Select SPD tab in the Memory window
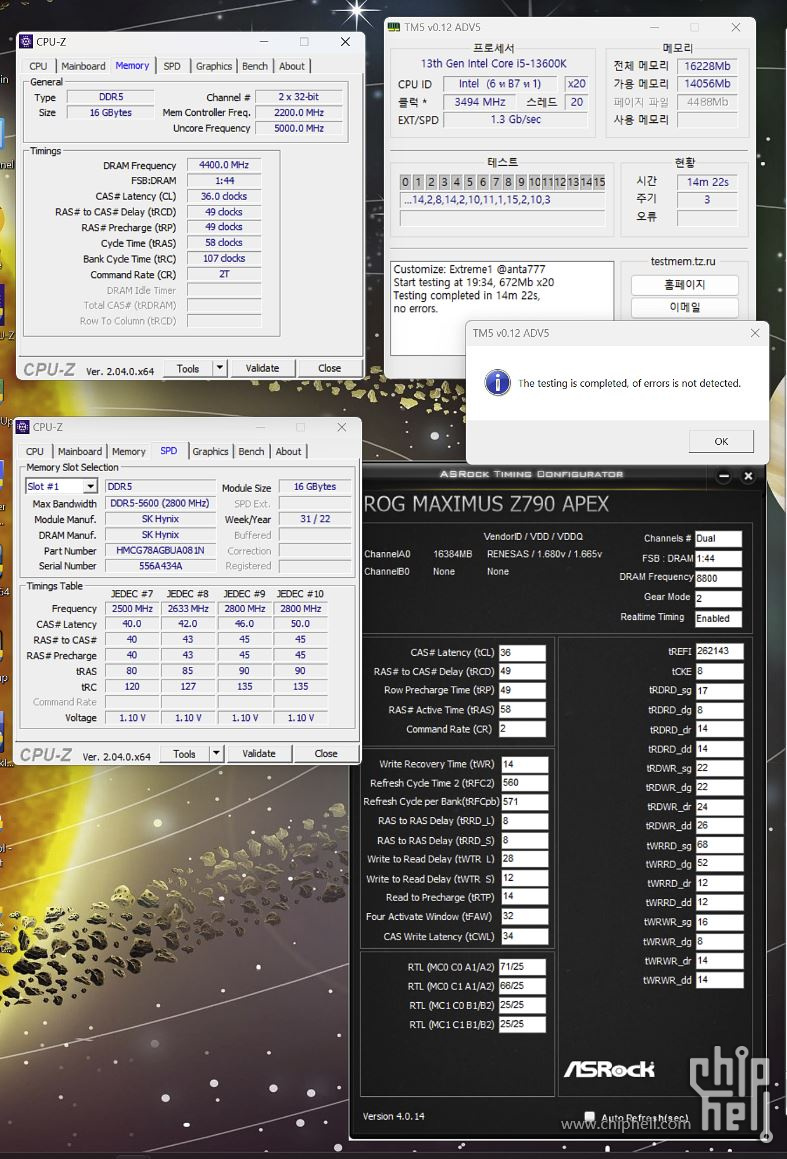The height and width of the screenshot is (1159, 787). pyautogui.click(x=172, y=67)
